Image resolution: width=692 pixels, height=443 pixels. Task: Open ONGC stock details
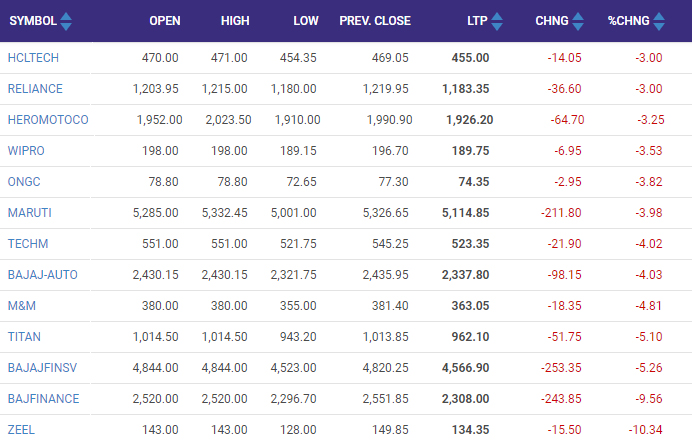click(x=25, y=182)
